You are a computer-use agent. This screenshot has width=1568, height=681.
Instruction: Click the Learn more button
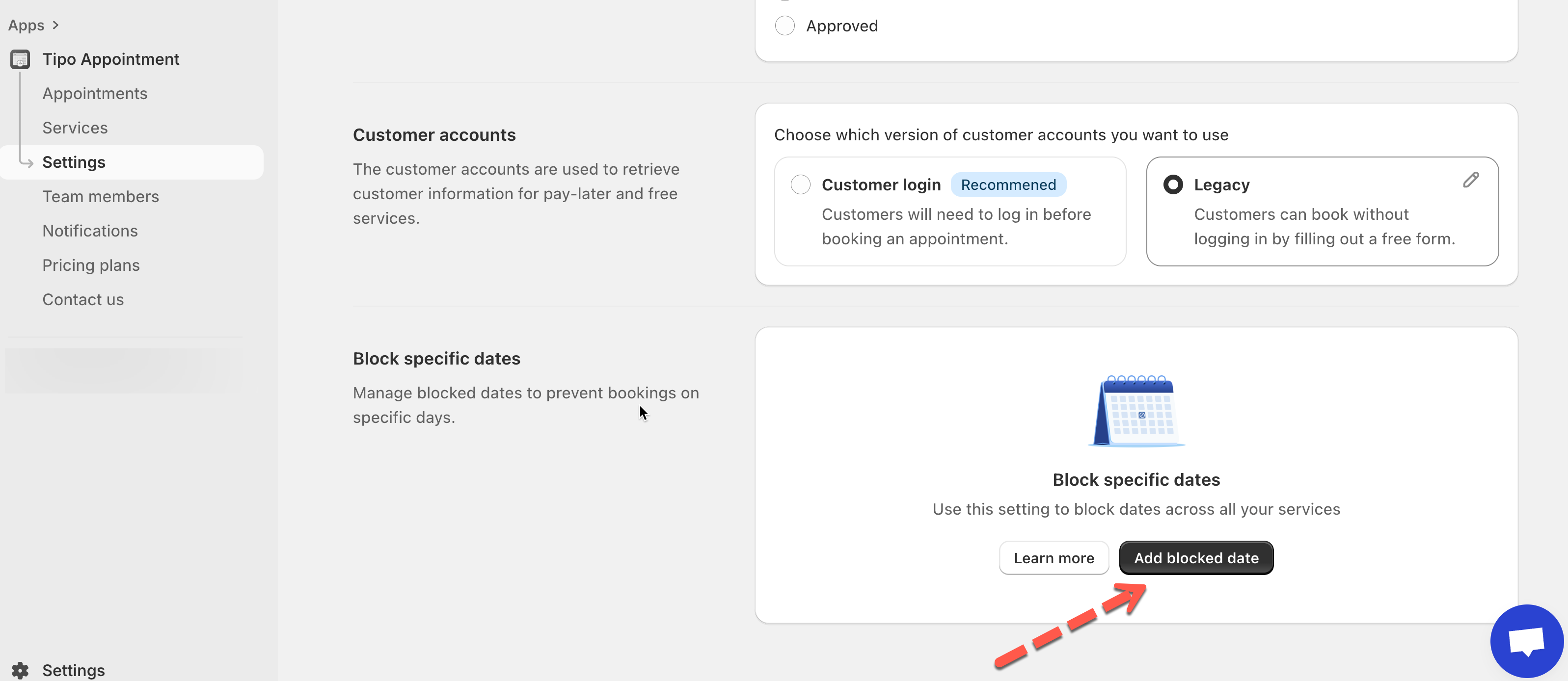point(1054,558)
